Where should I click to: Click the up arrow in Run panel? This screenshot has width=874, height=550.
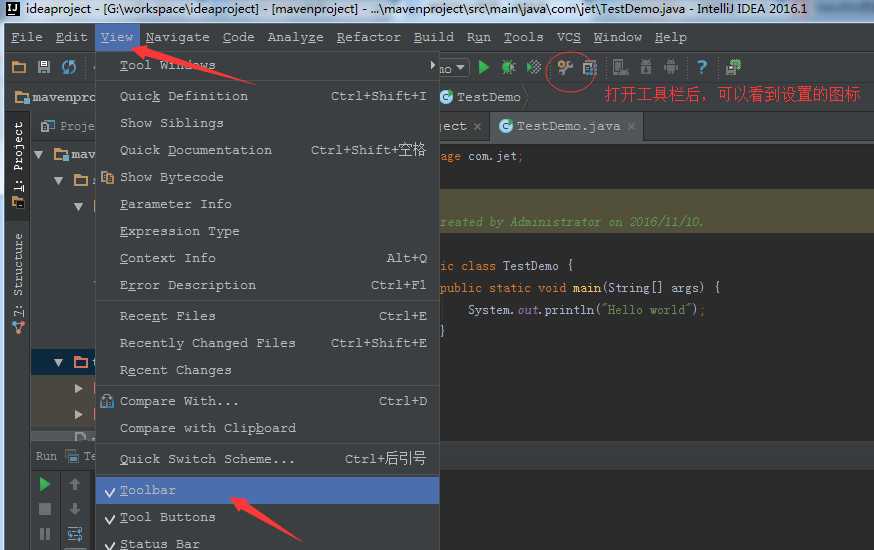point(75,484)
